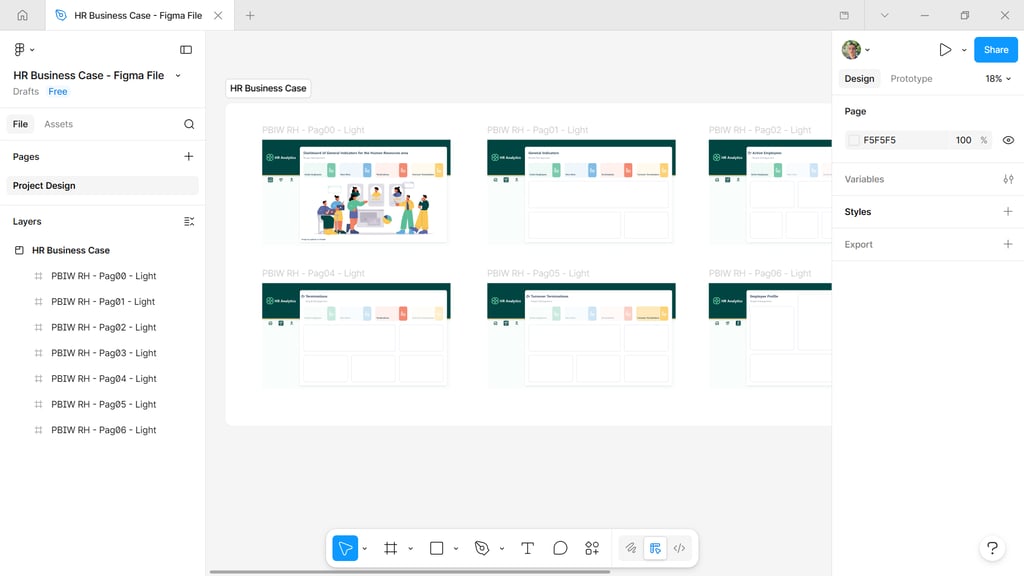1024x576 pixels.
Task: Select the Pen tool
Action: 480,548
